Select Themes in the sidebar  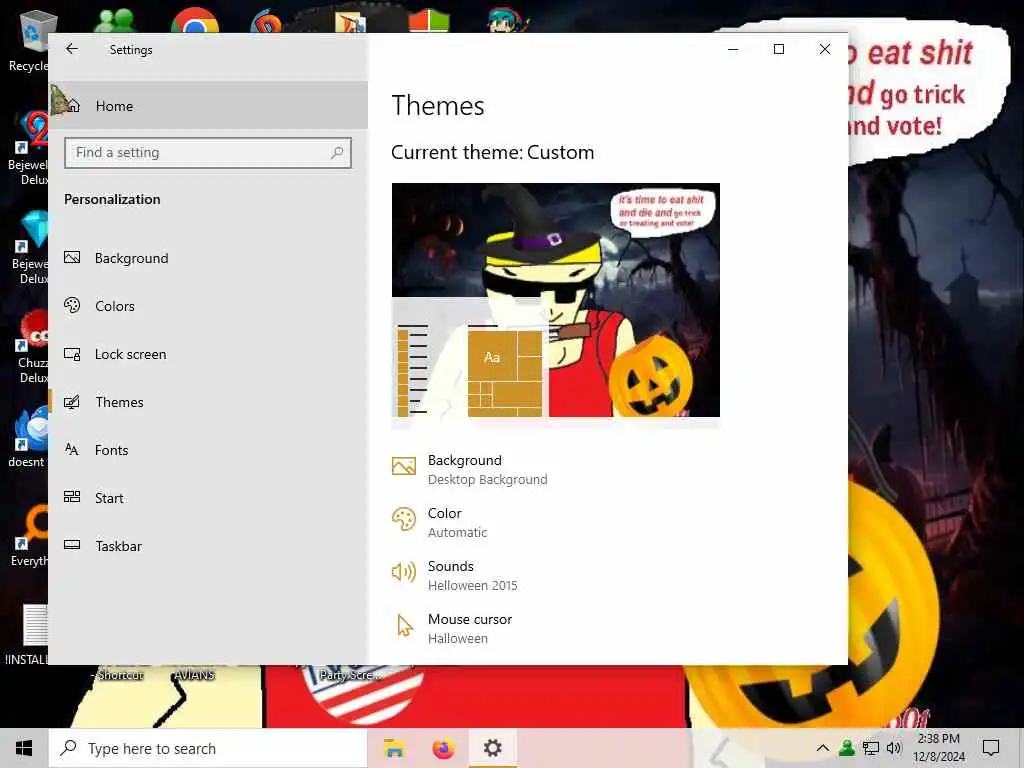pyautogui.click(x=208, y=402)
